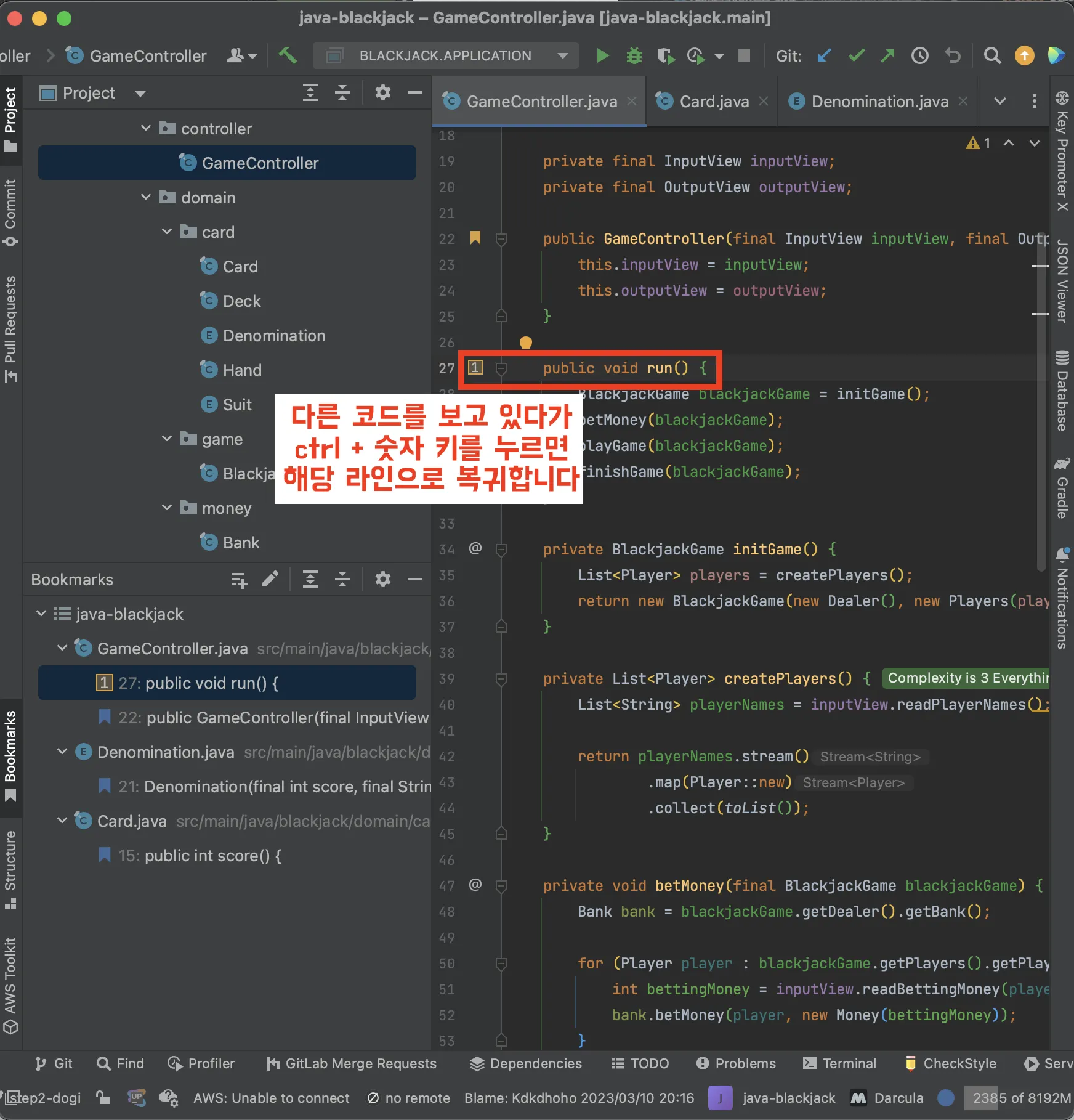Commit changes using the Git checkmark icon

pyautogui.click(x=856, y=56)
